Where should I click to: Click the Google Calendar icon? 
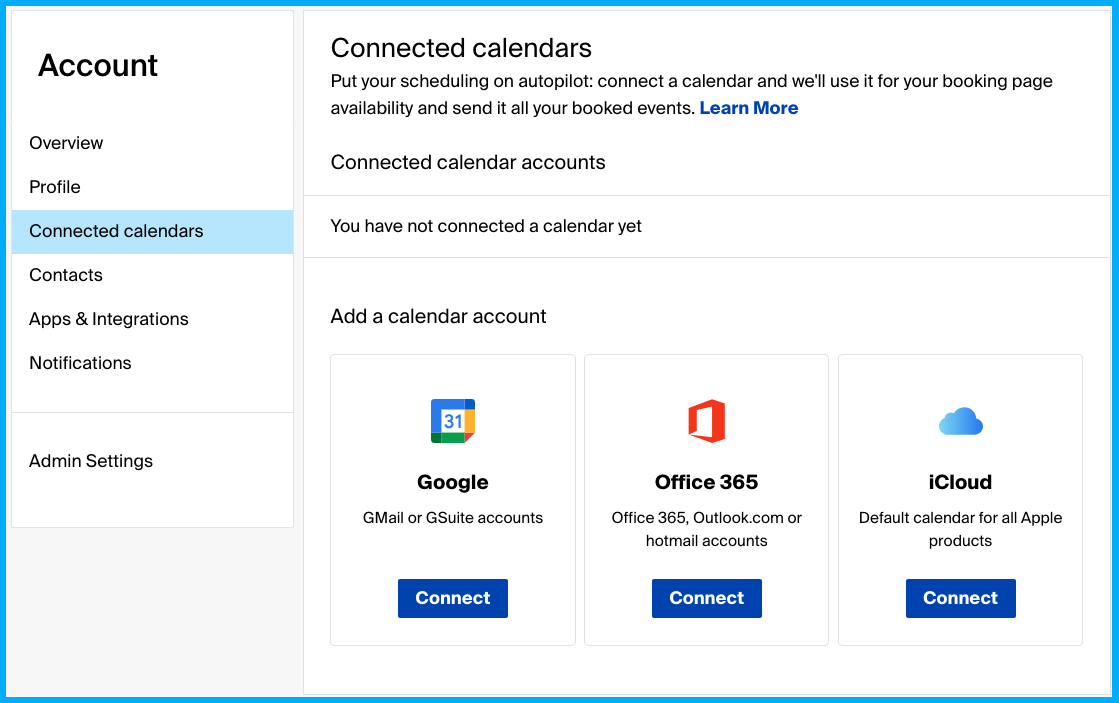[453, 421]
